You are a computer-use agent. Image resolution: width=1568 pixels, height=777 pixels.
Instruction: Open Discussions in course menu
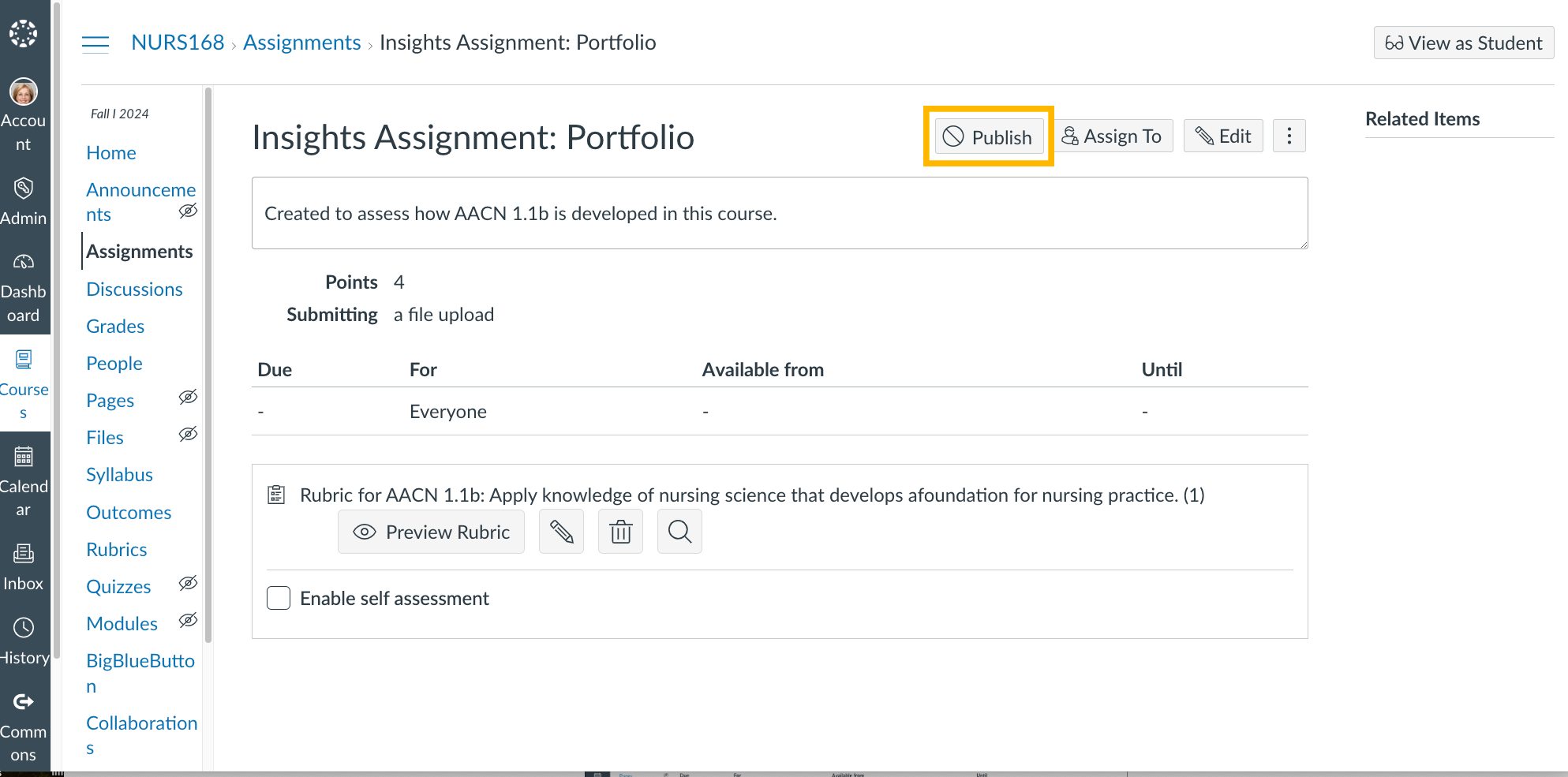[134, 290]
